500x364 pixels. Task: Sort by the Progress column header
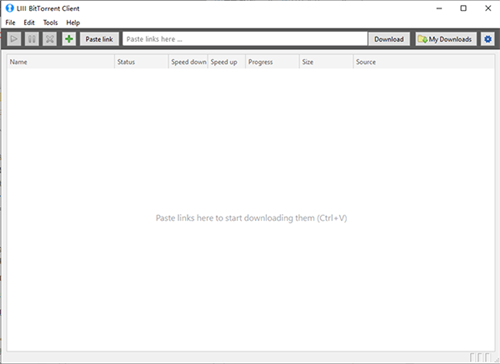[272, 62]
